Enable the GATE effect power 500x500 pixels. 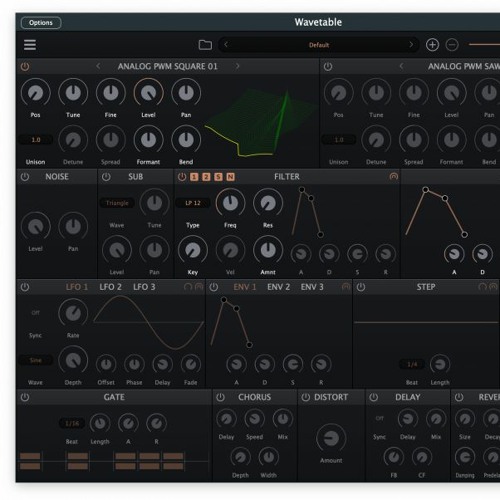25,397
